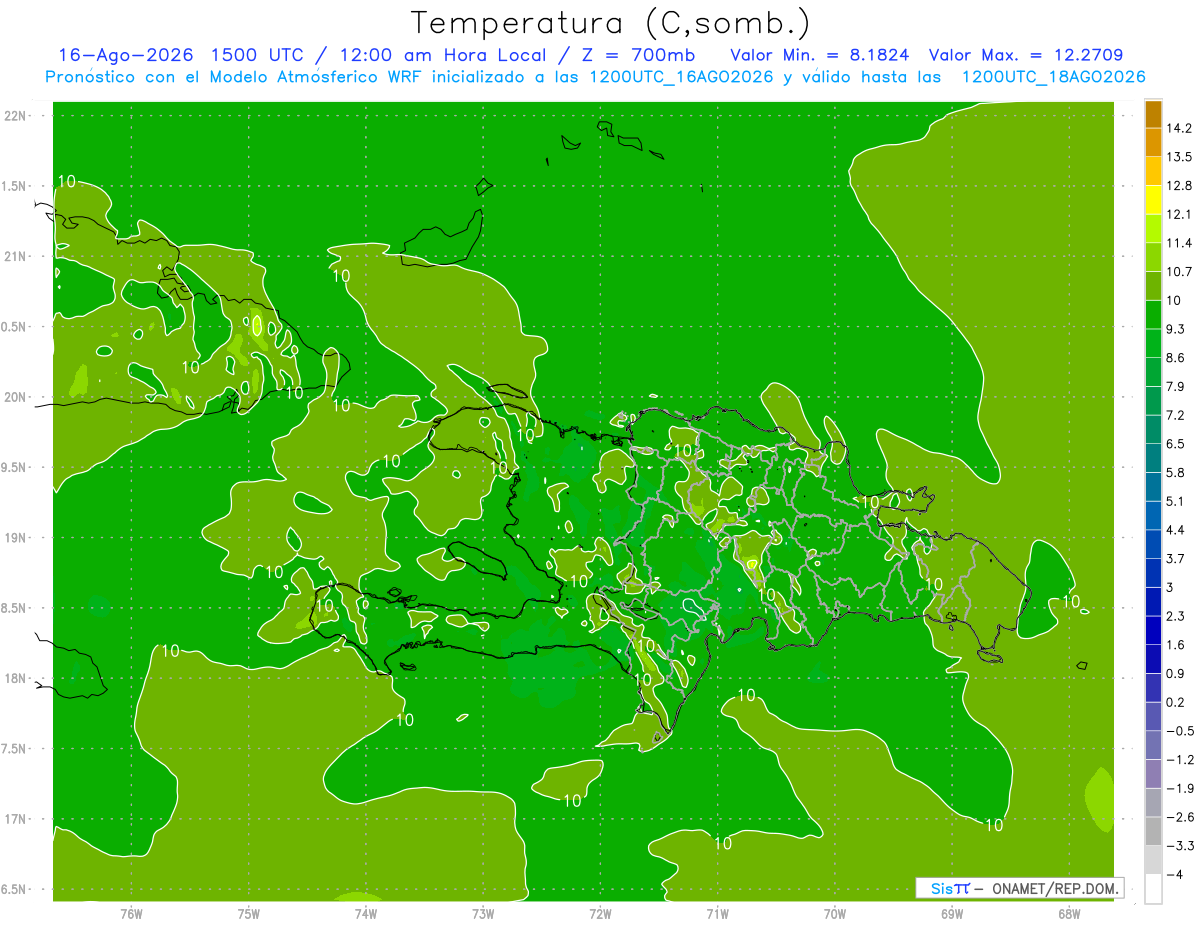Image resolution: width=1200 pixels, height=927 pixels.
Task: Click the '69W' longitude axis label
Action: [x=951, y=913]
